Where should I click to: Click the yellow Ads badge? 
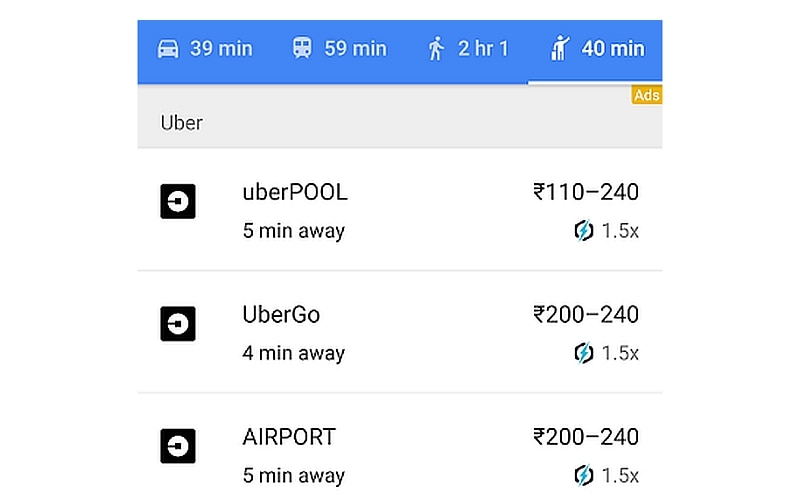(647, 95)
